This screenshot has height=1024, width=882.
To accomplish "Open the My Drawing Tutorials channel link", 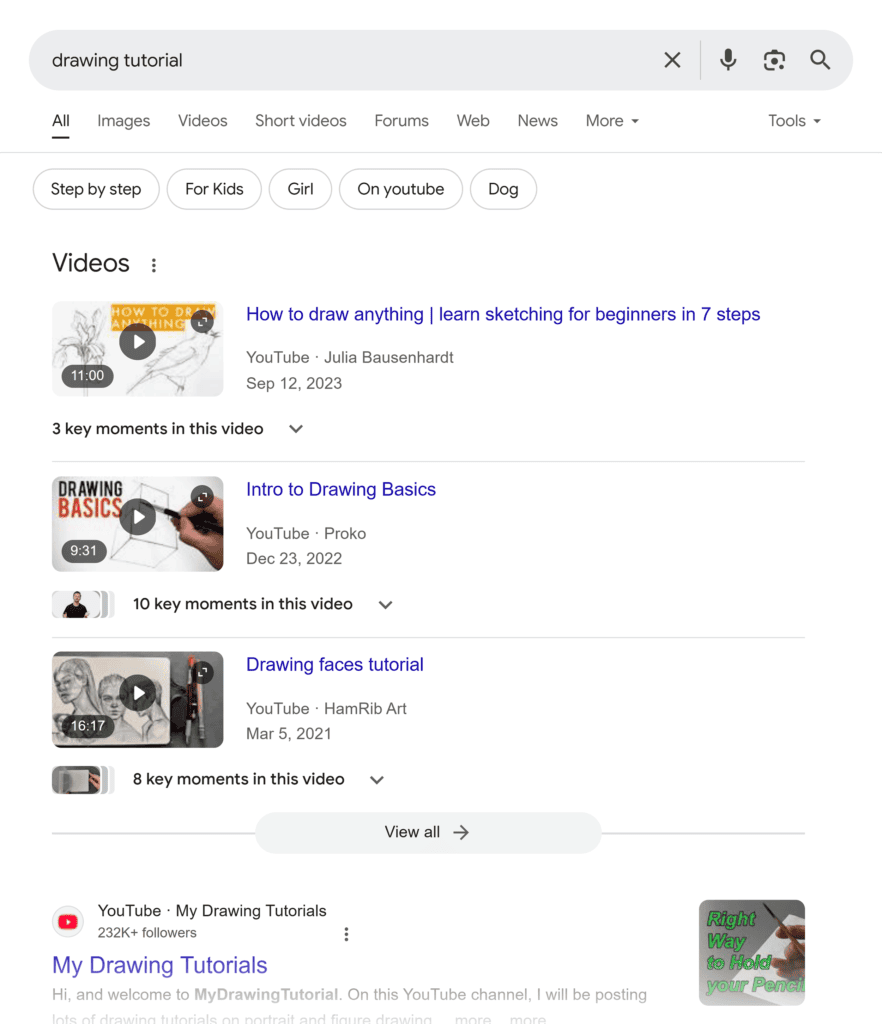I will (x=159, y=965).
